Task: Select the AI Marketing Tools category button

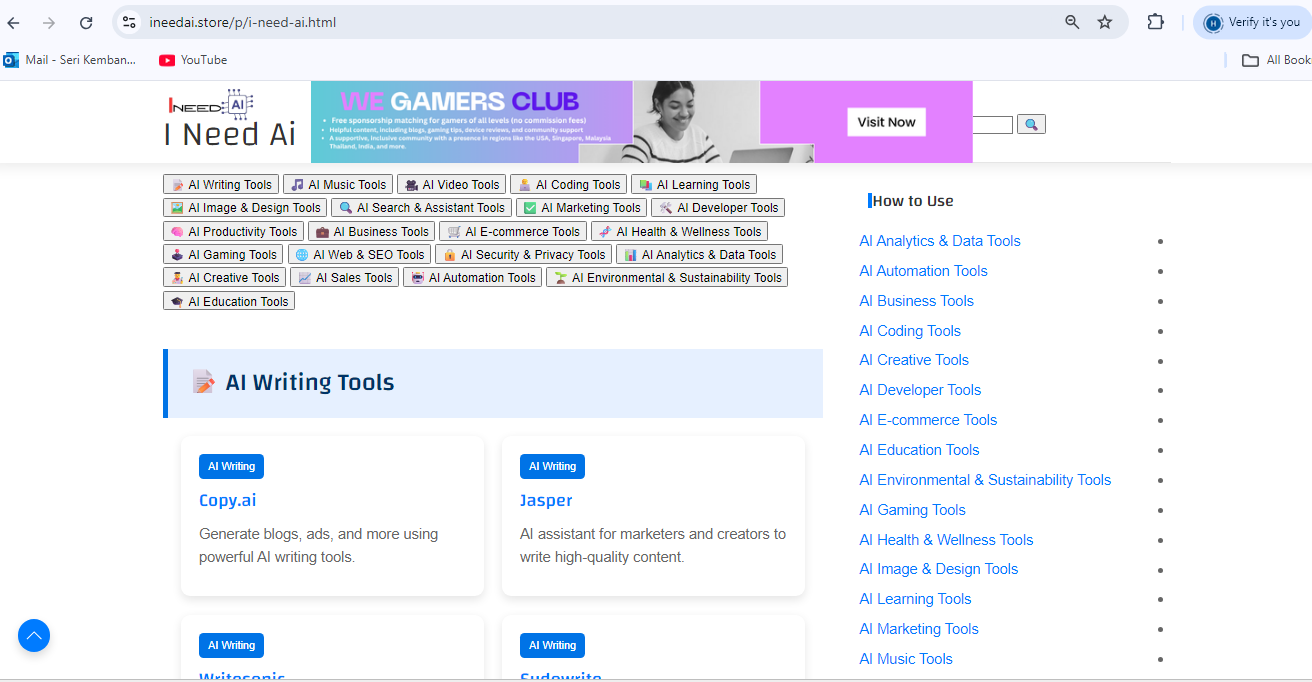Action: (581, 208)
